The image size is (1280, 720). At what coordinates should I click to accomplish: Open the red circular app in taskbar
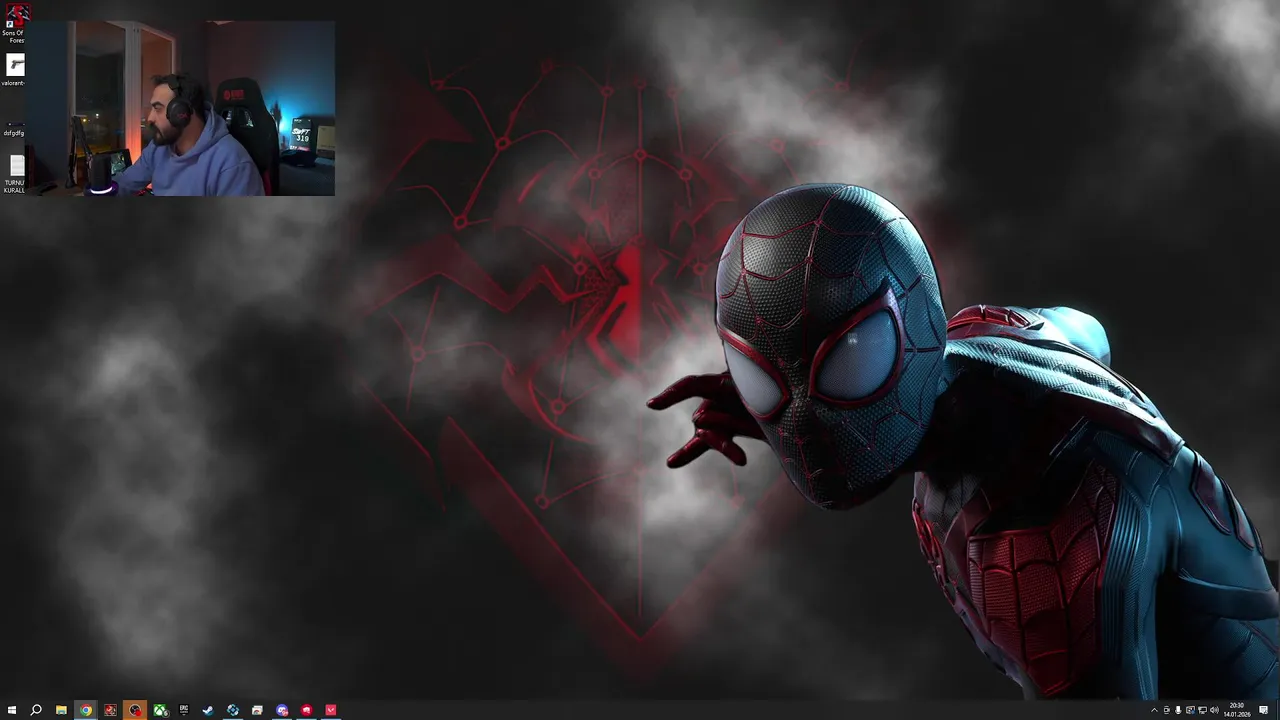coord(306,710)
